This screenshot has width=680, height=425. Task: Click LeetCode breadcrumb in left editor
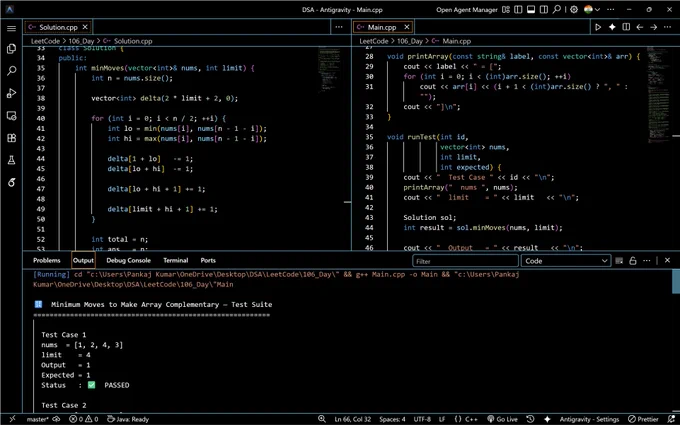(45, 41)
